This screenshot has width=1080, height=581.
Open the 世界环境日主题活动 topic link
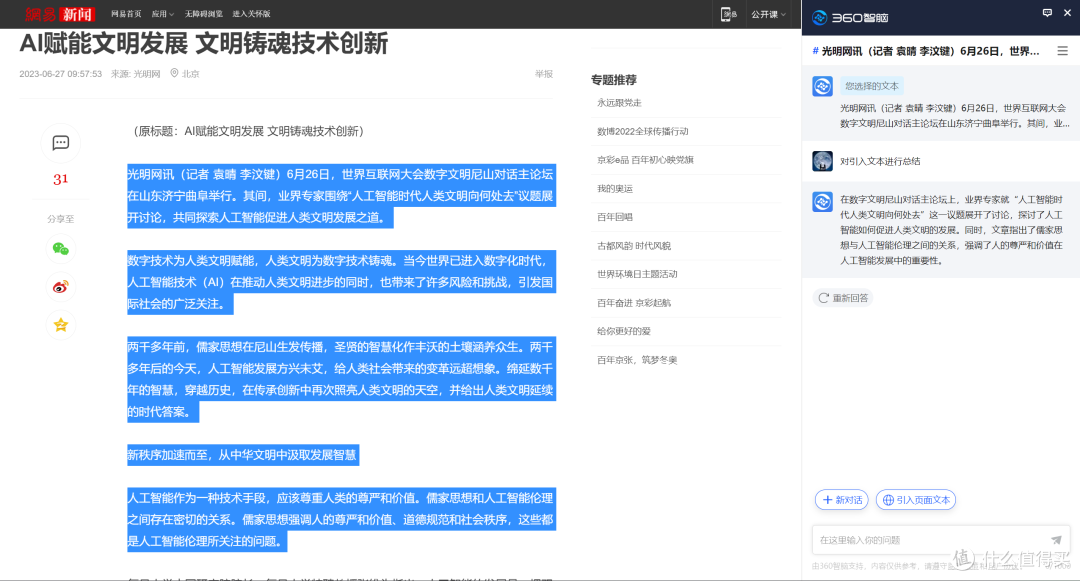tap(637, 274)
